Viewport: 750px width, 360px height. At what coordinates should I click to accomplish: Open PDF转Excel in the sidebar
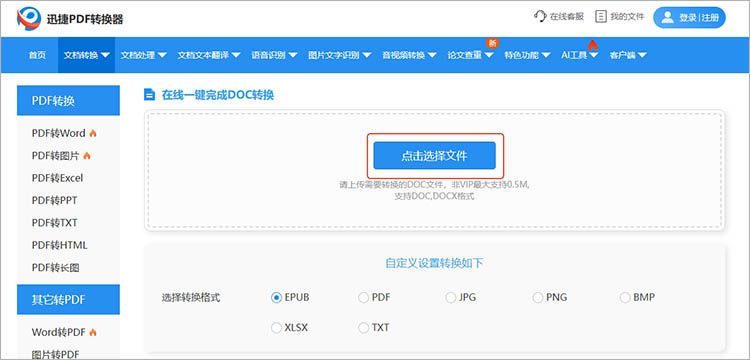tap(57, 178)
